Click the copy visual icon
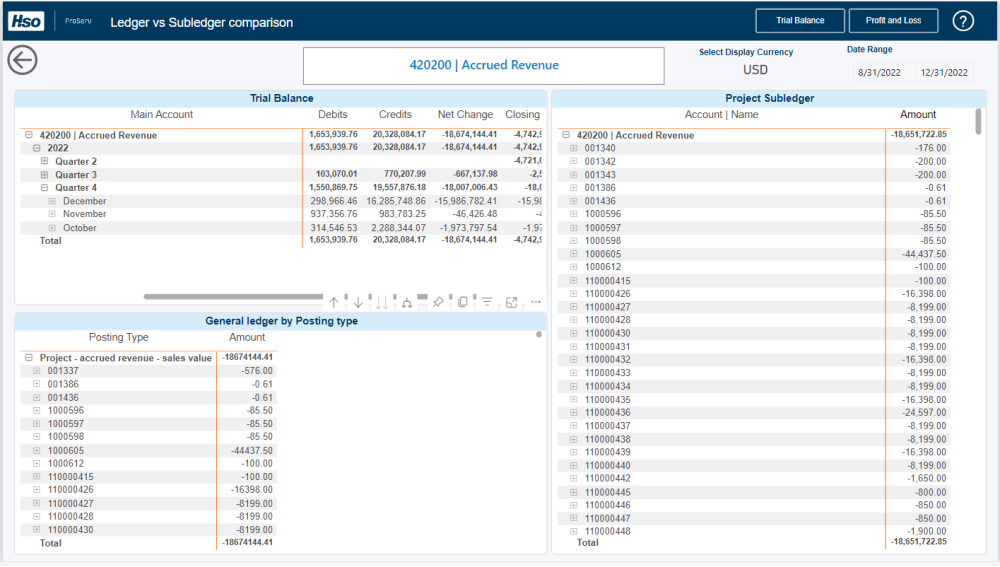This screenshot has height=567, width=1000. [x=462, y=302]
